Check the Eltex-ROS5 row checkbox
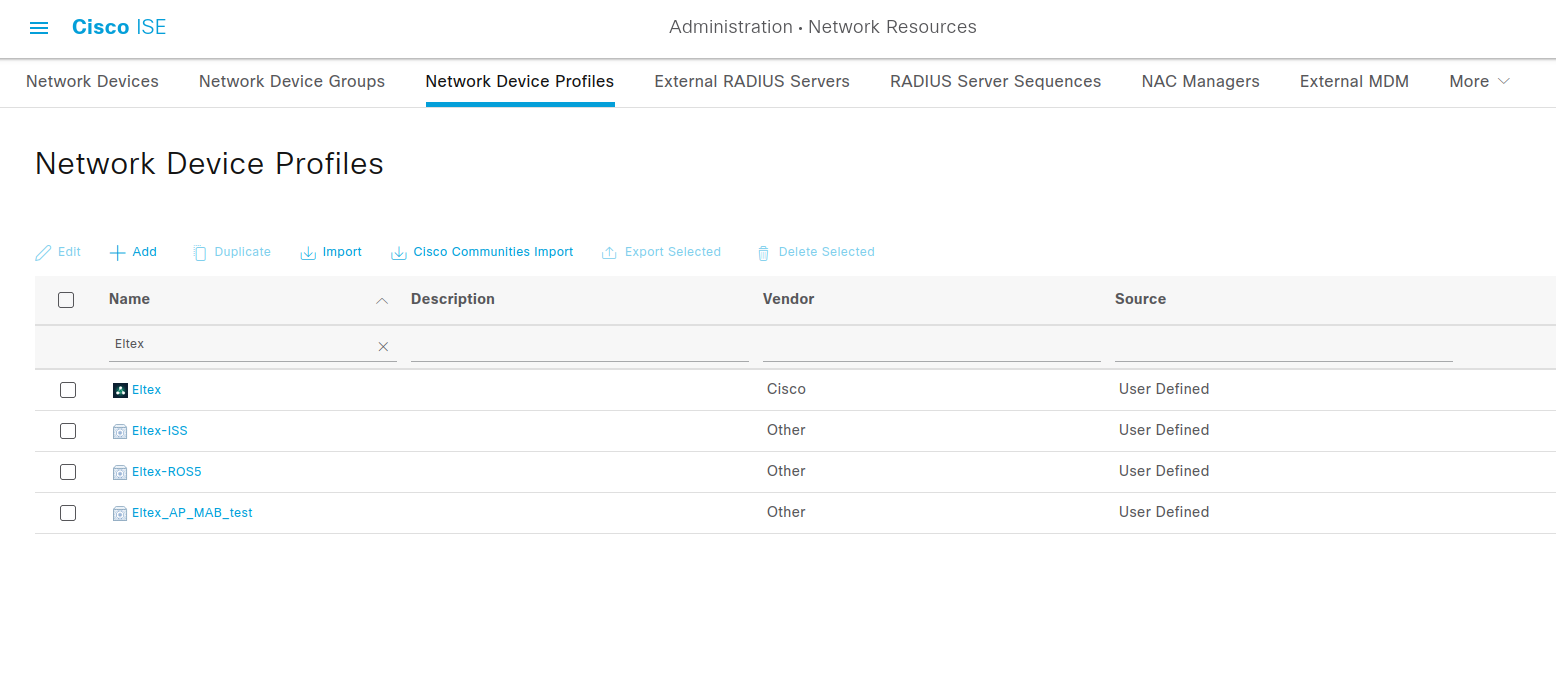 (68, 472)
